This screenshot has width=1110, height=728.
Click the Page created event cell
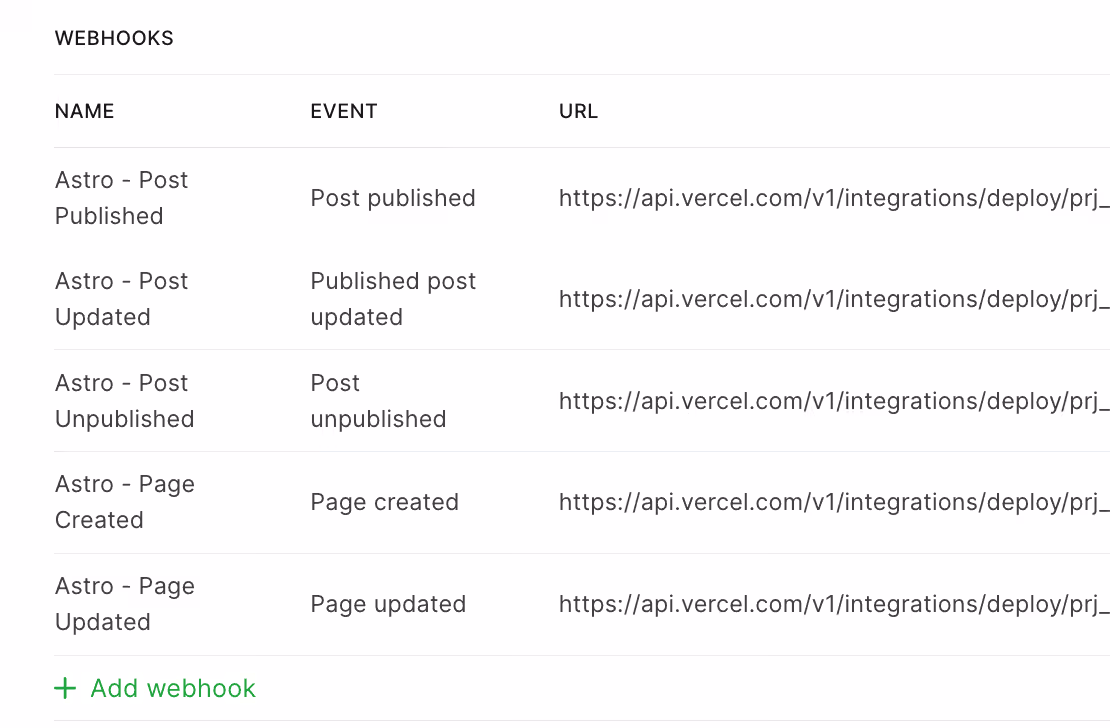point(384,502)
